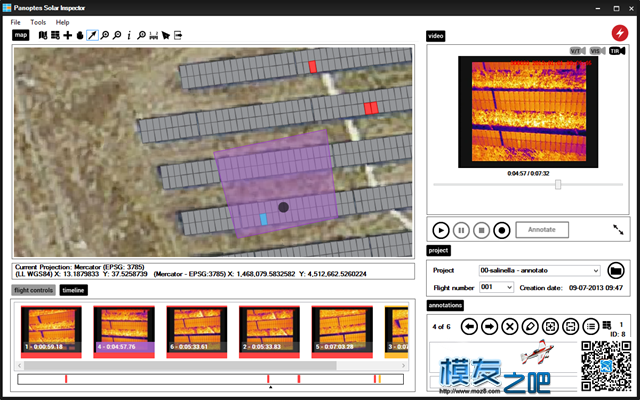640x400 pixels.
Task: Open the Project dropdown list
Action: 540,270
